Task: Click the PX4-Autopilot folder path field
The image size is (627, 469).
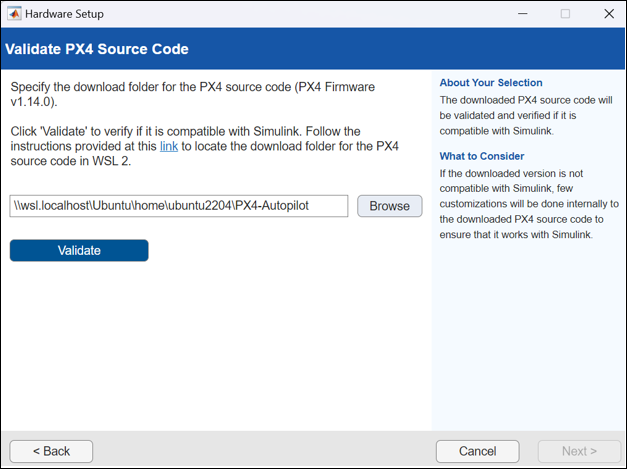Action: point(178,206)
